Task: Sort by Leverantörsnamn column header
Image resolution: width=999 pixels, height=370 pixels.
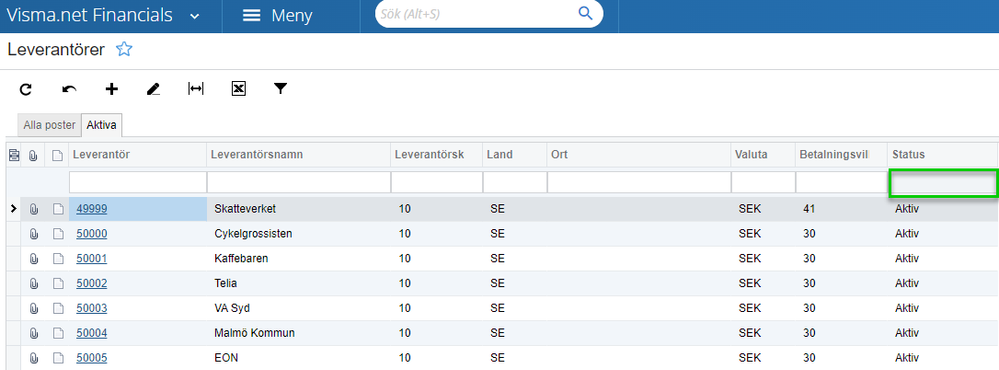Action: point(298,155)
